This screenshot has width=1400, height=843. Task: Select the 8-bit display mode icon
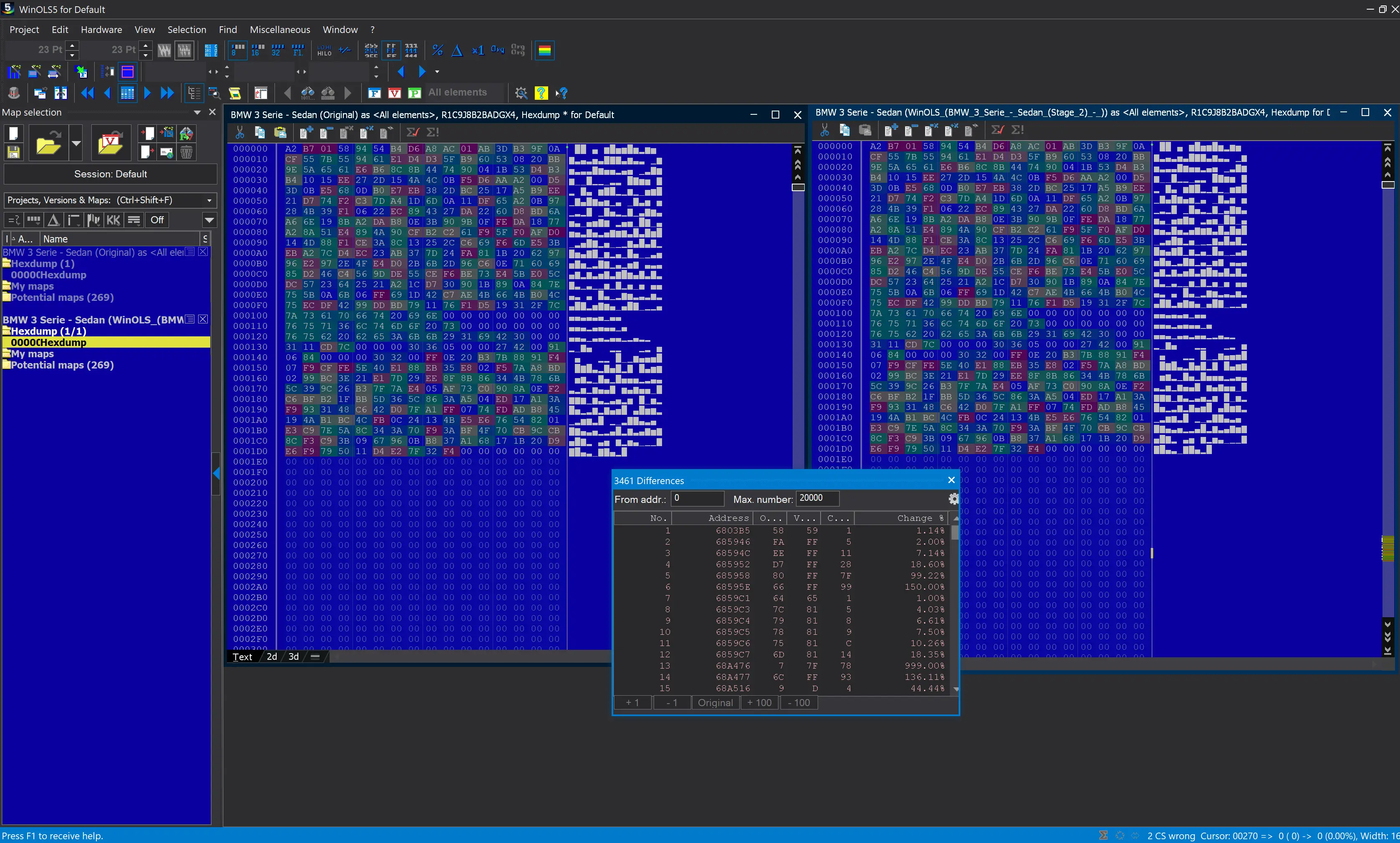[237, 50]
